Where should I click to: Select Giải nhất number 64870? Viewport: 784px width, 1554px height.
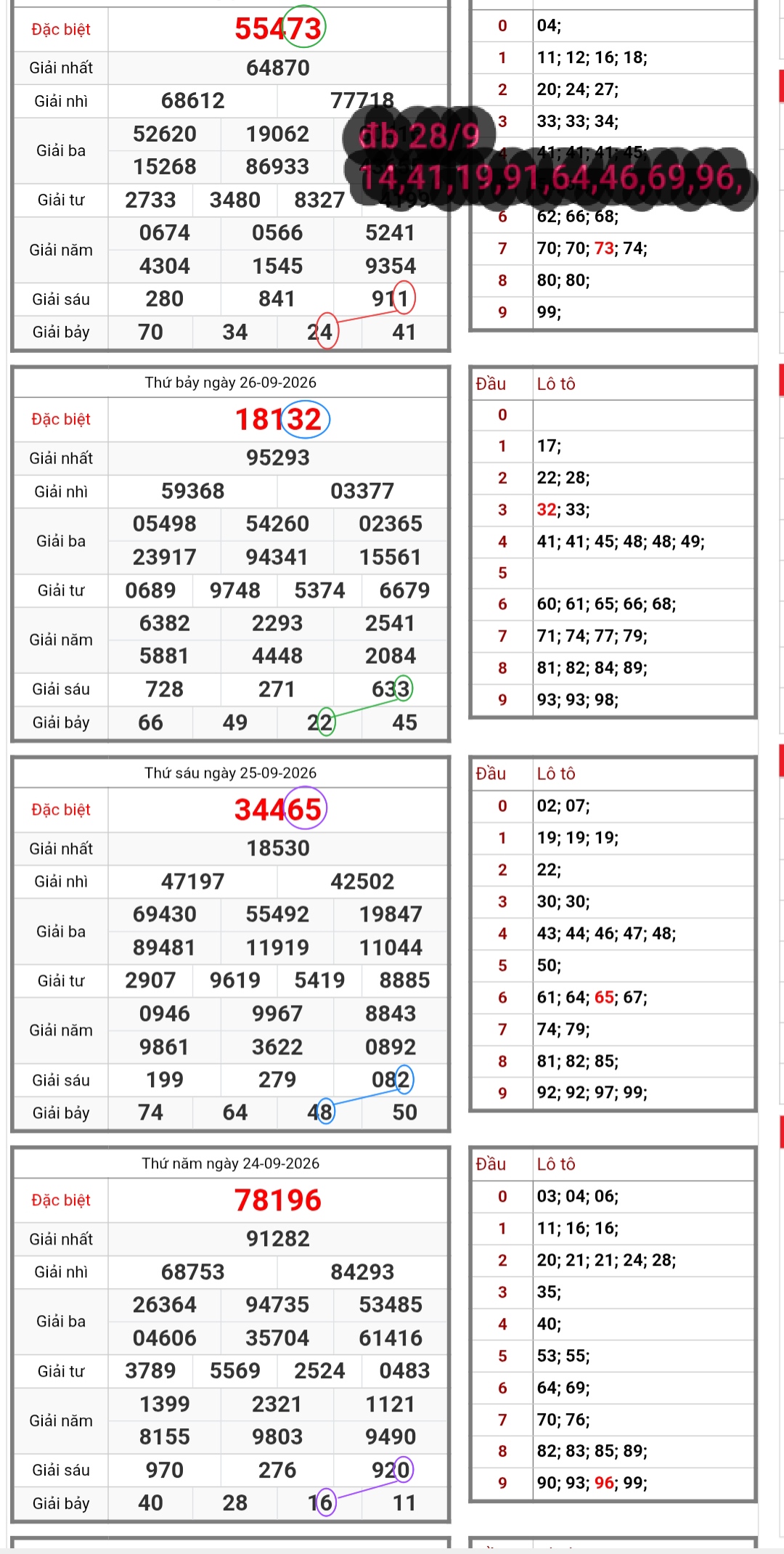[x=278, y=68]
